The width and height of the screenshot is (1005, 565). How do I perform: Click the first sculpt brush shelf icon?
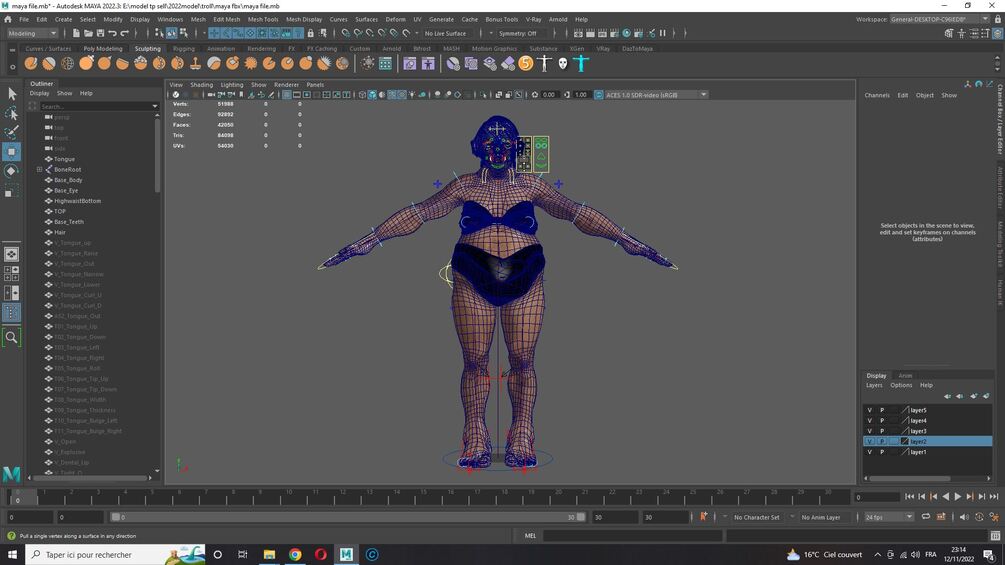[31, 63]
